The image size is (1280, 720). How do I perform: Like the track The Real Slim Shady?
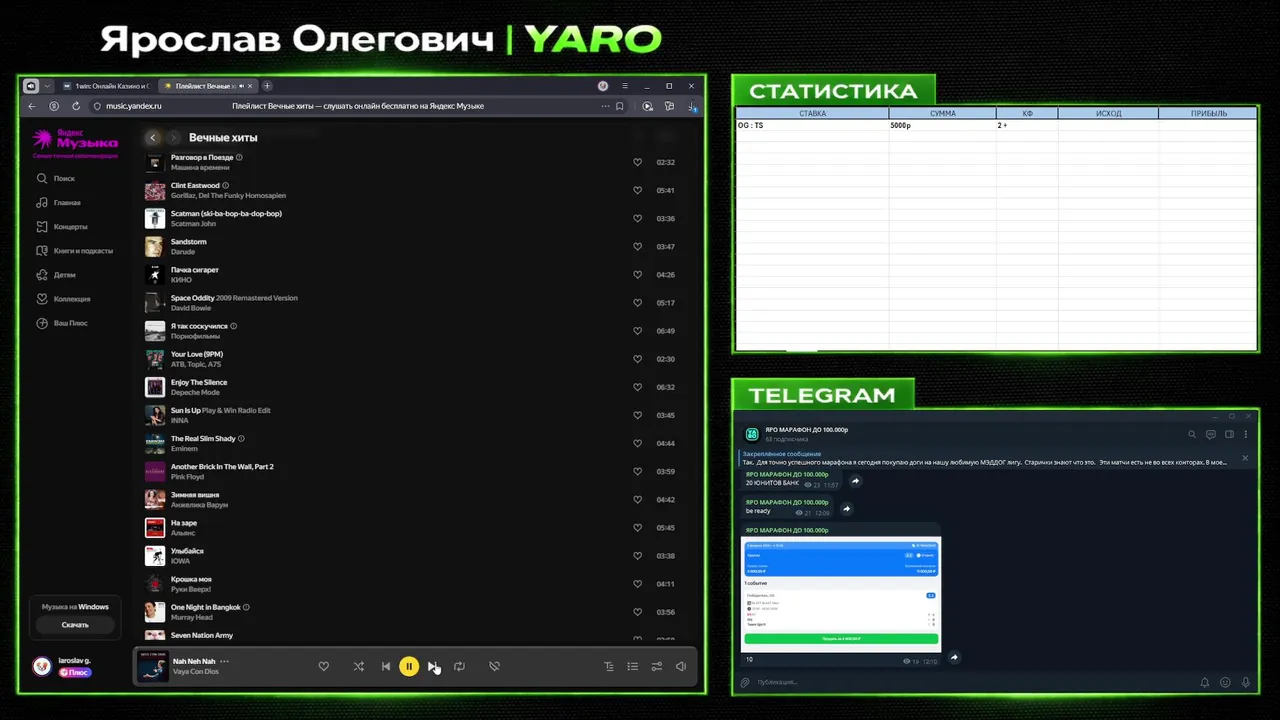[637, 443]
